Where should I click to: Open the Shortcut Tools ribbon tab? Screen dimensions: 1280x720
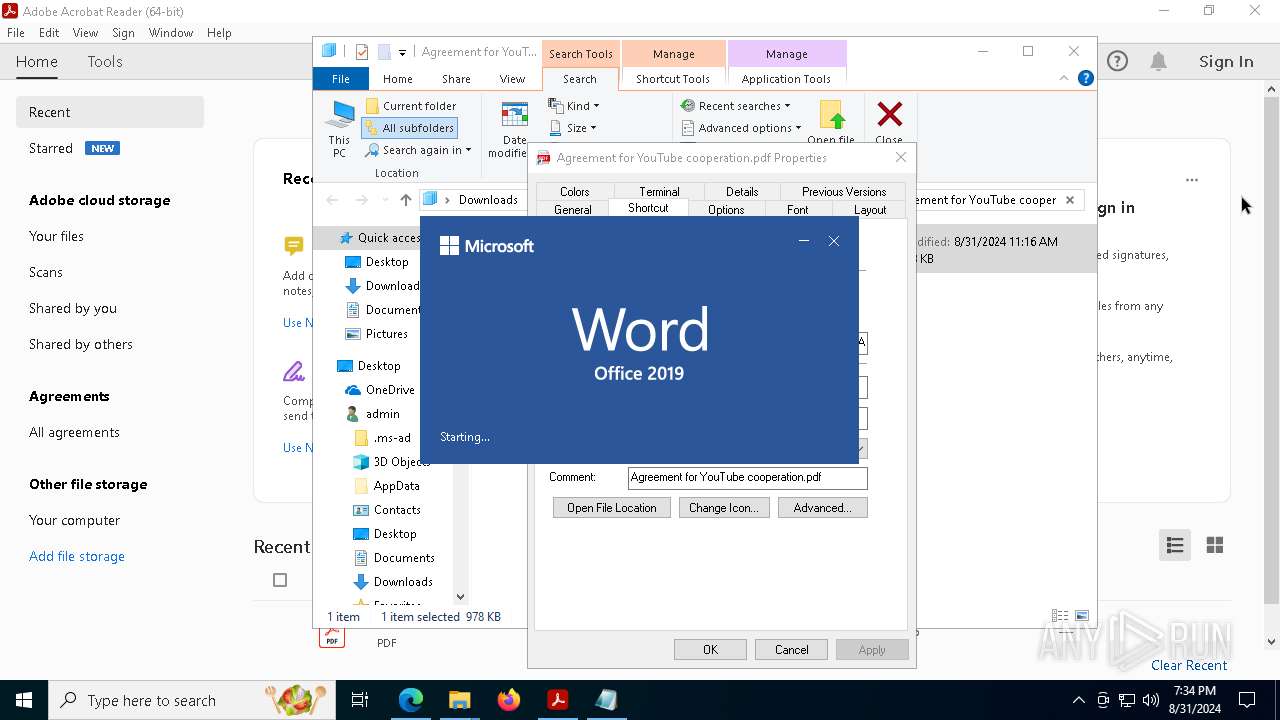(673, 79)
